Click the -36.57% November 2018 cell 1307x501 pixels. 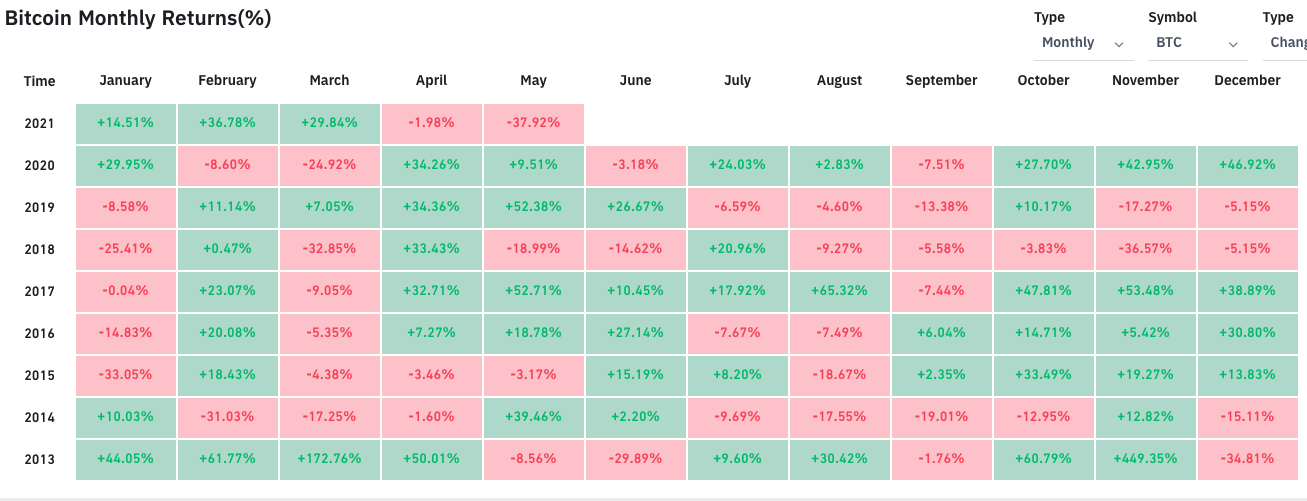[x=1145, y=249]
